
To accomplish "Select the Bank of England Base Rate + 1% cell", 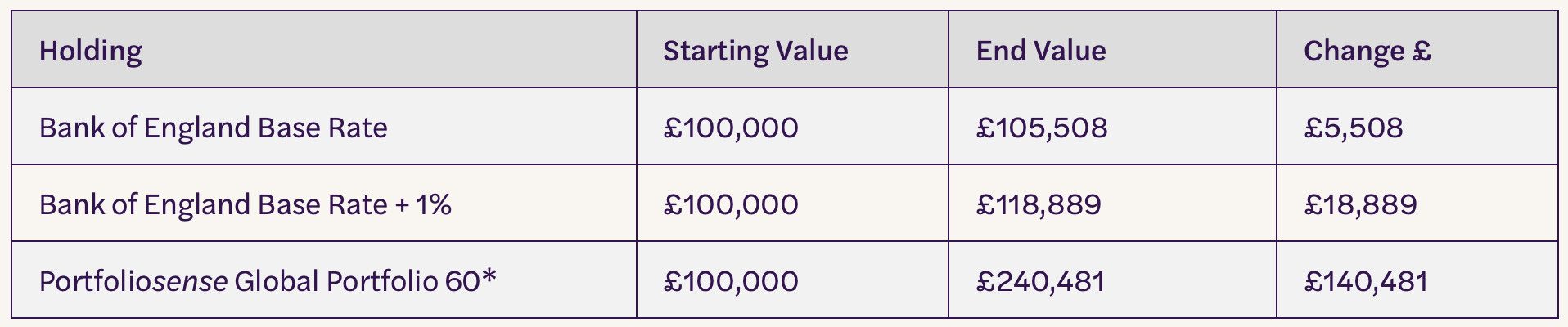I will click(x=324, y=203).
